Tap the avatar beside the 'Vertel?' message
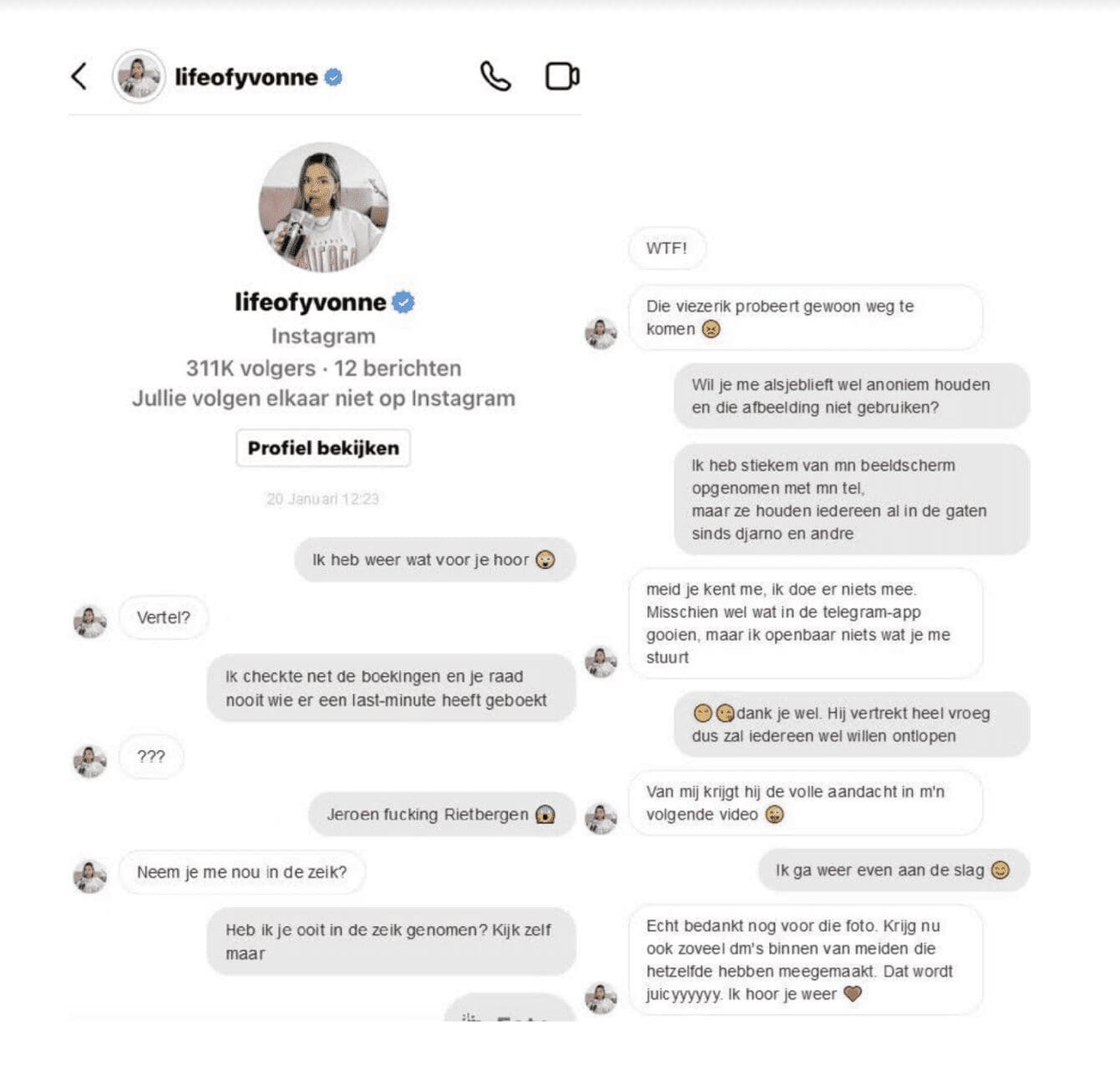This screenshot has height=1065, width=1120. click(90, 621)
